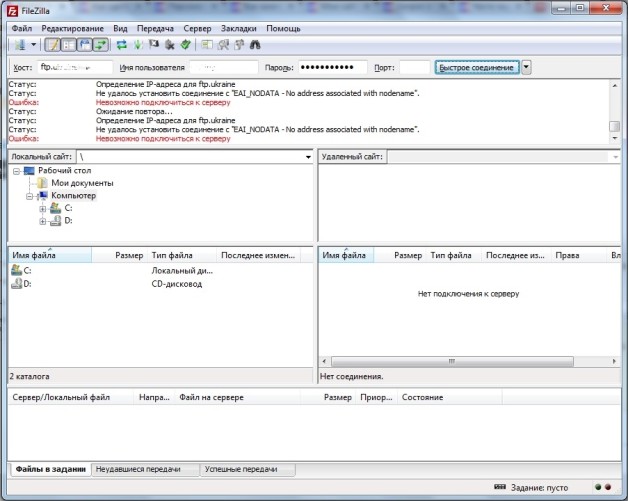The height and width of the screenshot is (501, 628).
Task: Click the binoculars search icon
Action: (x=256, y=45)
